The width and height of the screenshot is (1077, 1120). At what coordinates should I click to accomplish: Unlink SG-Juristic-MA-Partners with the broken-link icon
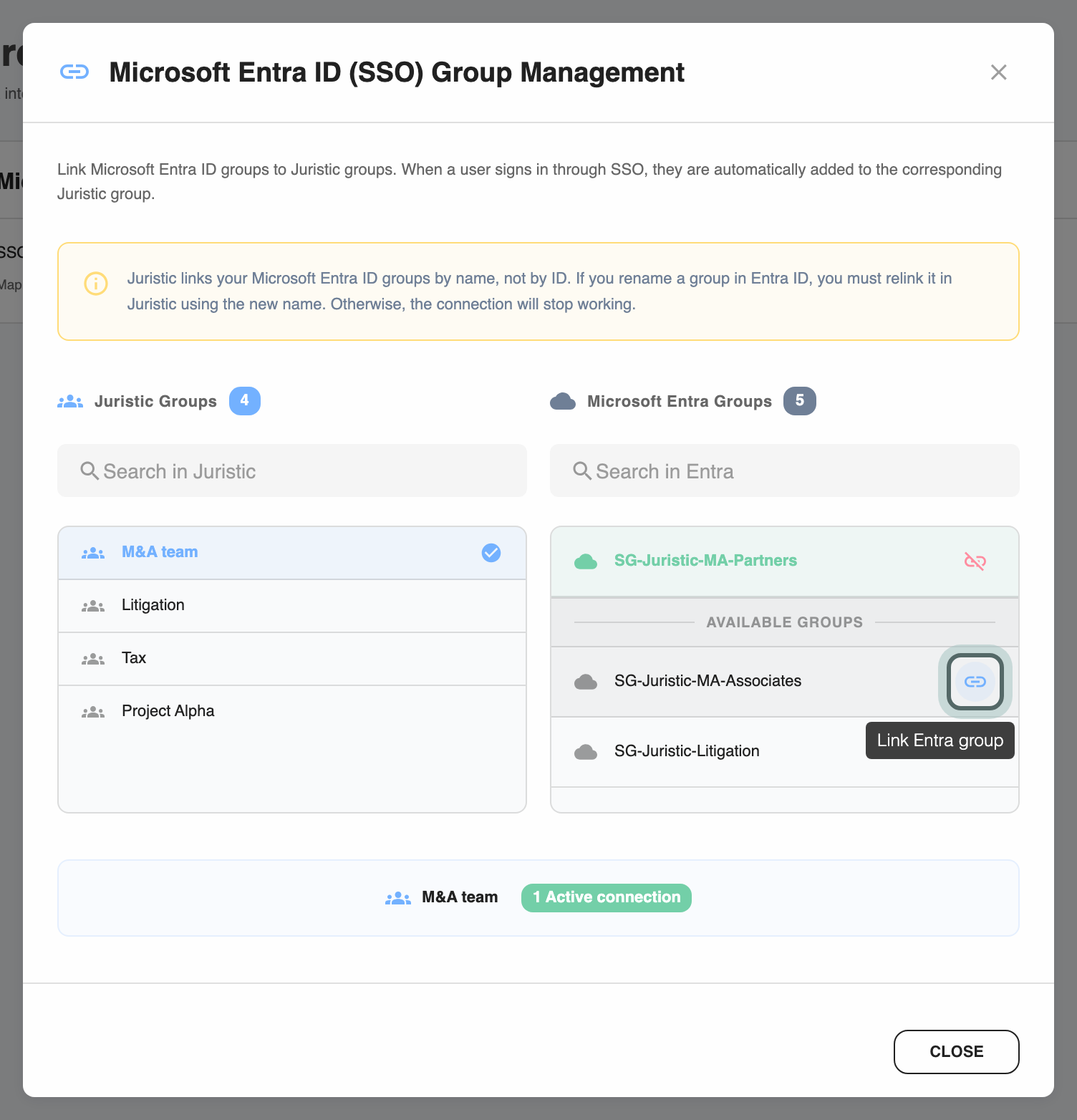pyautogui.click(x=975, y=561)
